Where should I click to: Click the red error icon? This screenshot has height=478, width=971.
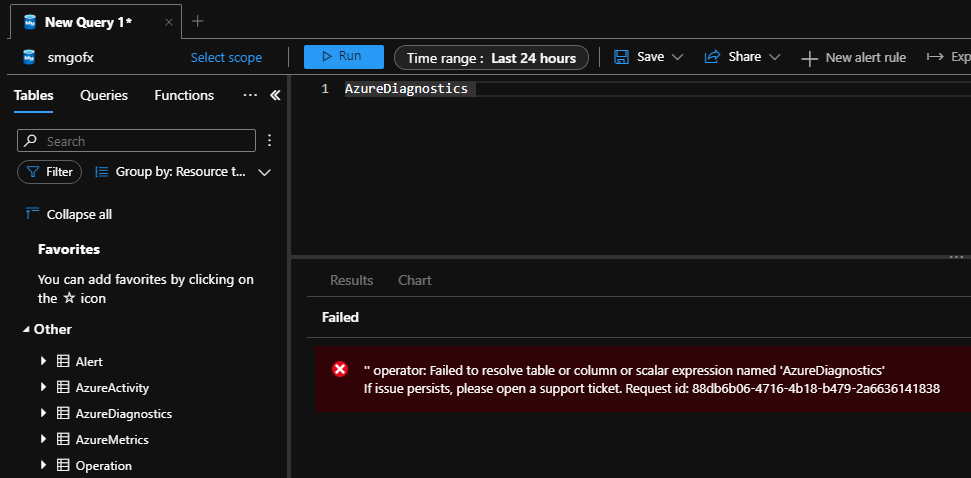point(340,370)
